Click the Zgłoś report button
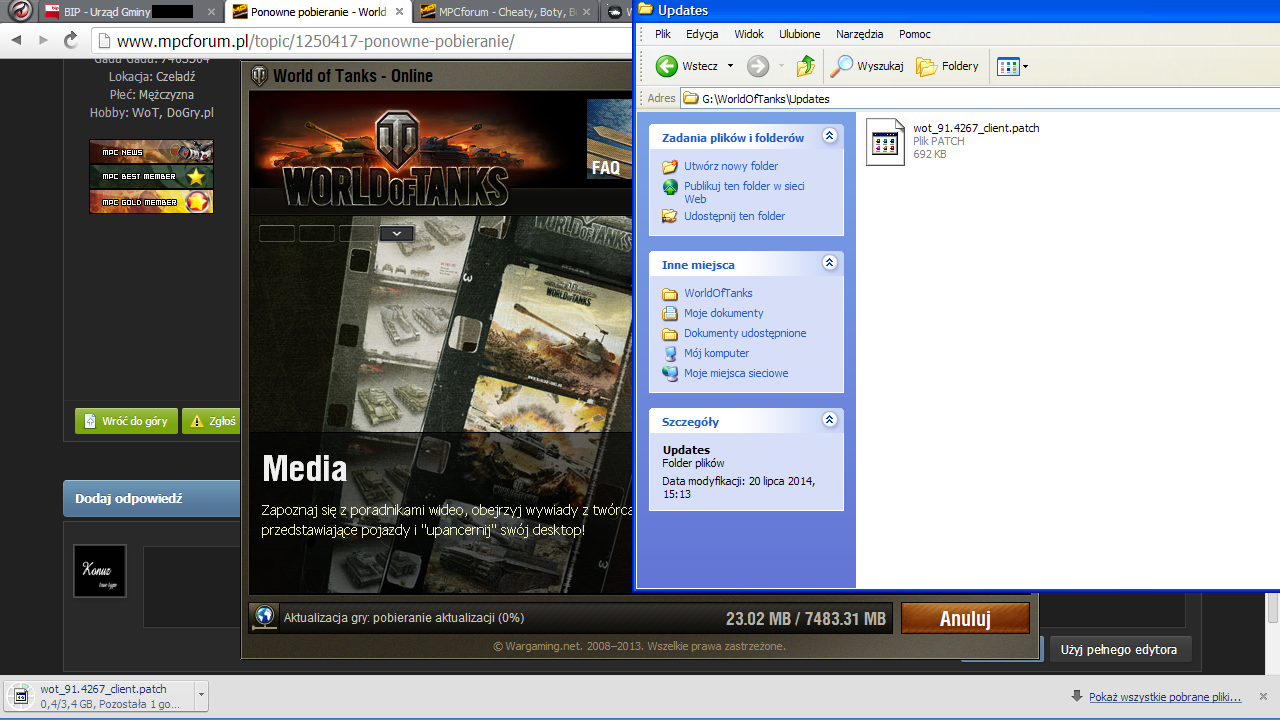This screenshot has height=720, width=1280. [x=212, y=421]
